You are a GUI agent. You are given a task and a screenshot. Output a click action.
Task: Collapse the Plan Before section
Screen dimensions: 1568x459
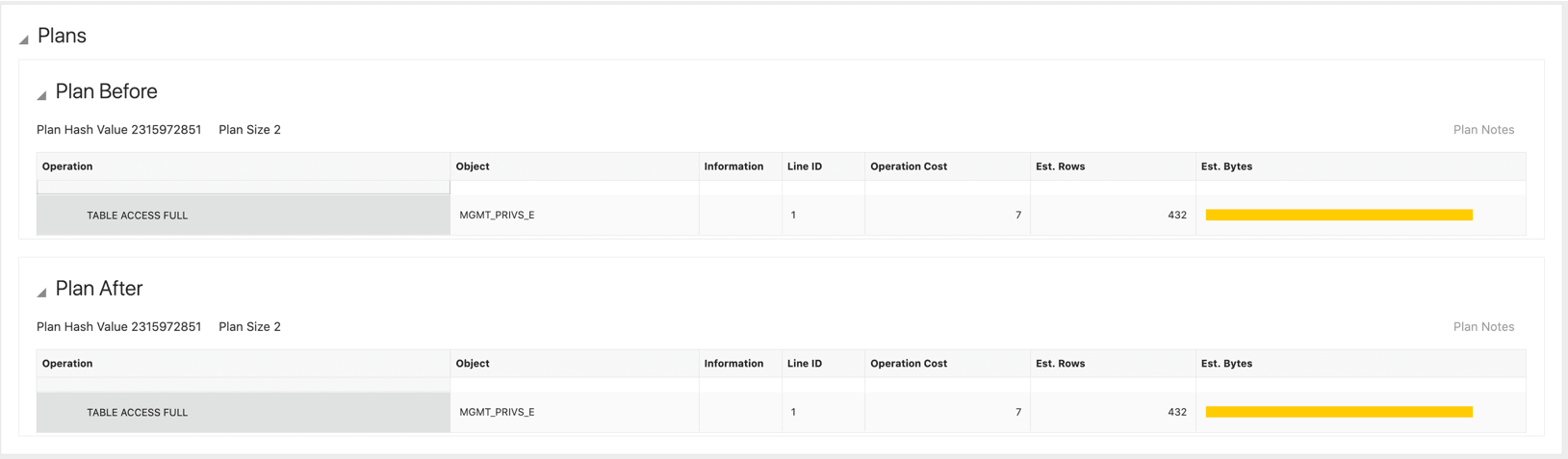(x=41, y=95)
